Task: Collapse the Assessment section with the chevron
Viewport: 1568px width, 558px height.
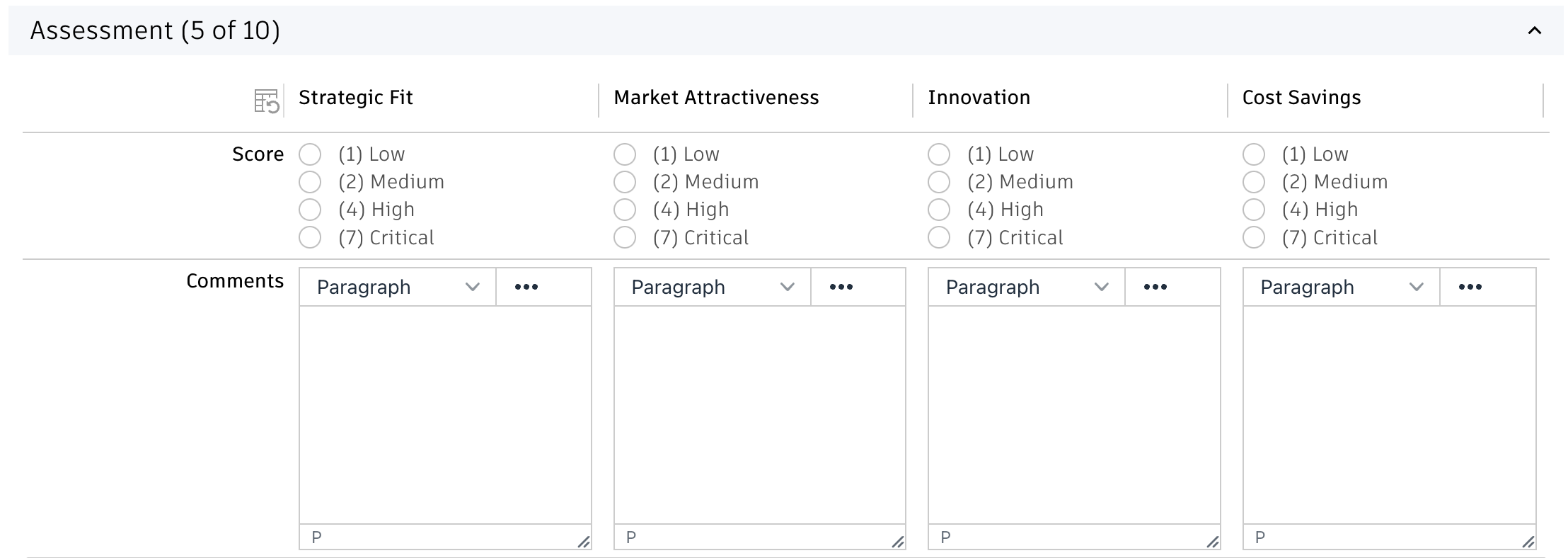Action: pyautogui.click(x=1534, y=30)
